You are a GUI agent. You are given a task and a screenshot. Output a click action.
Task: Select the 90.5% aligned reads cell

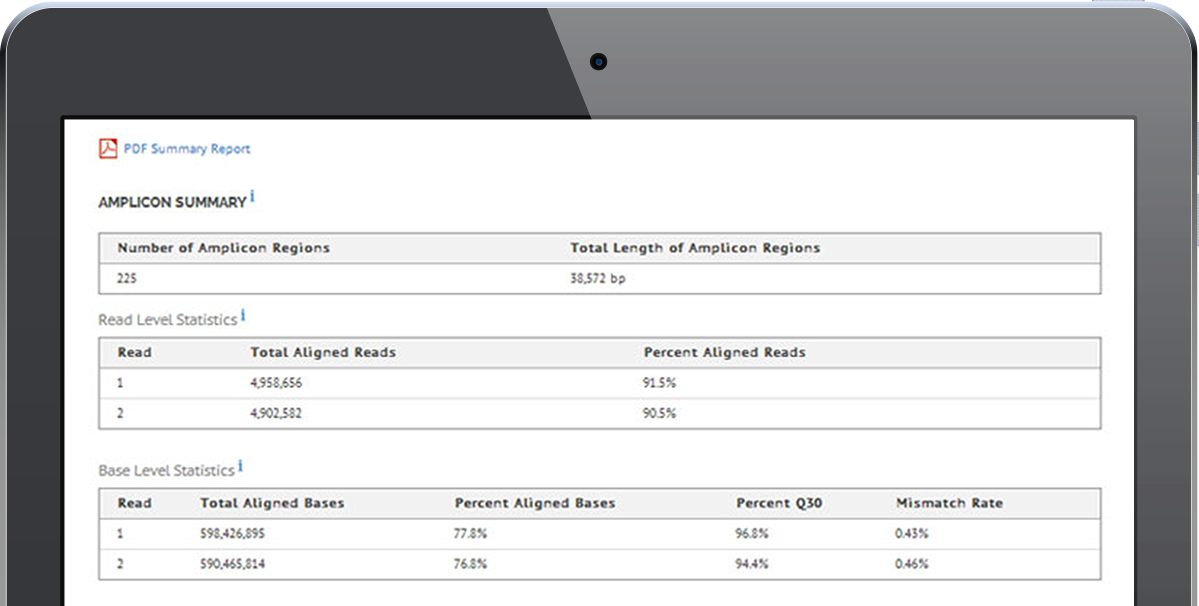tap(659, 413)
